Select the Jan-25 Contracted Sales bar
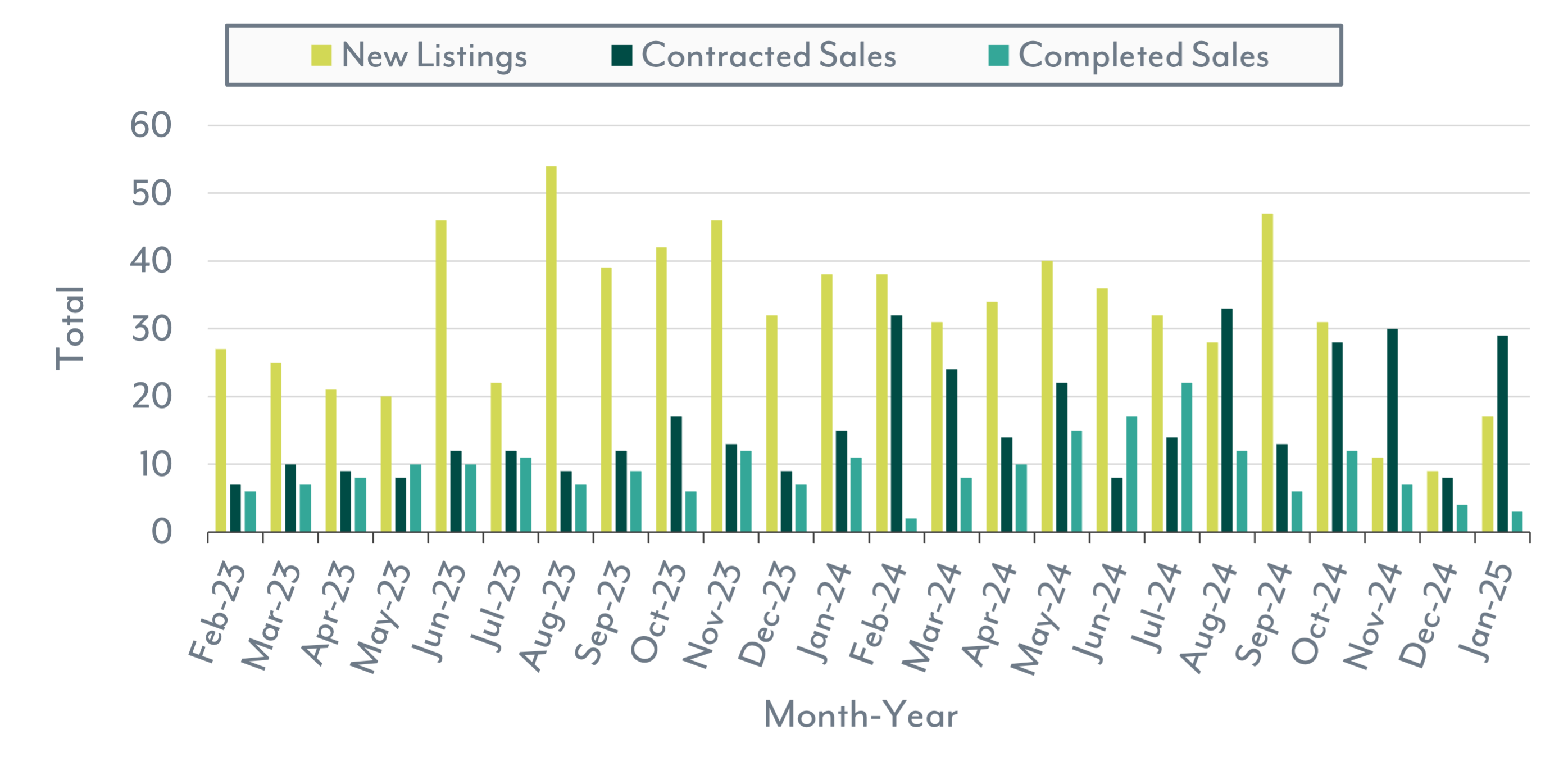This screenshot has width=1568, height=770. click(x=1502, y=434)
